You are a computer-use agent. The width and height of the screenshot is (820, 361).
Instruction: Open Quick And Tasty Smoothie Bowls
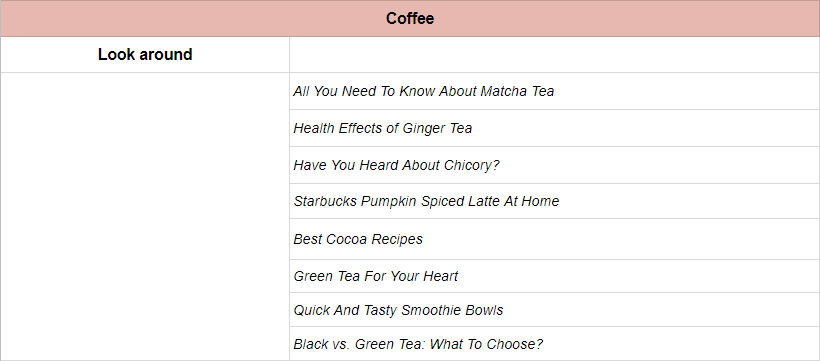click(398, 310)
